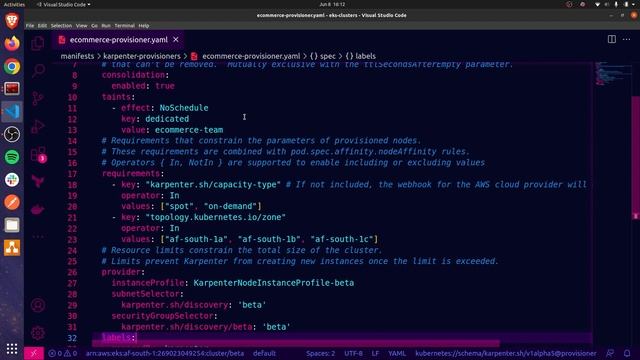This screenshot has width=640, height=360.
Task: Click 'enabled: true' on line 9
Action: click(x=143, y=86)
